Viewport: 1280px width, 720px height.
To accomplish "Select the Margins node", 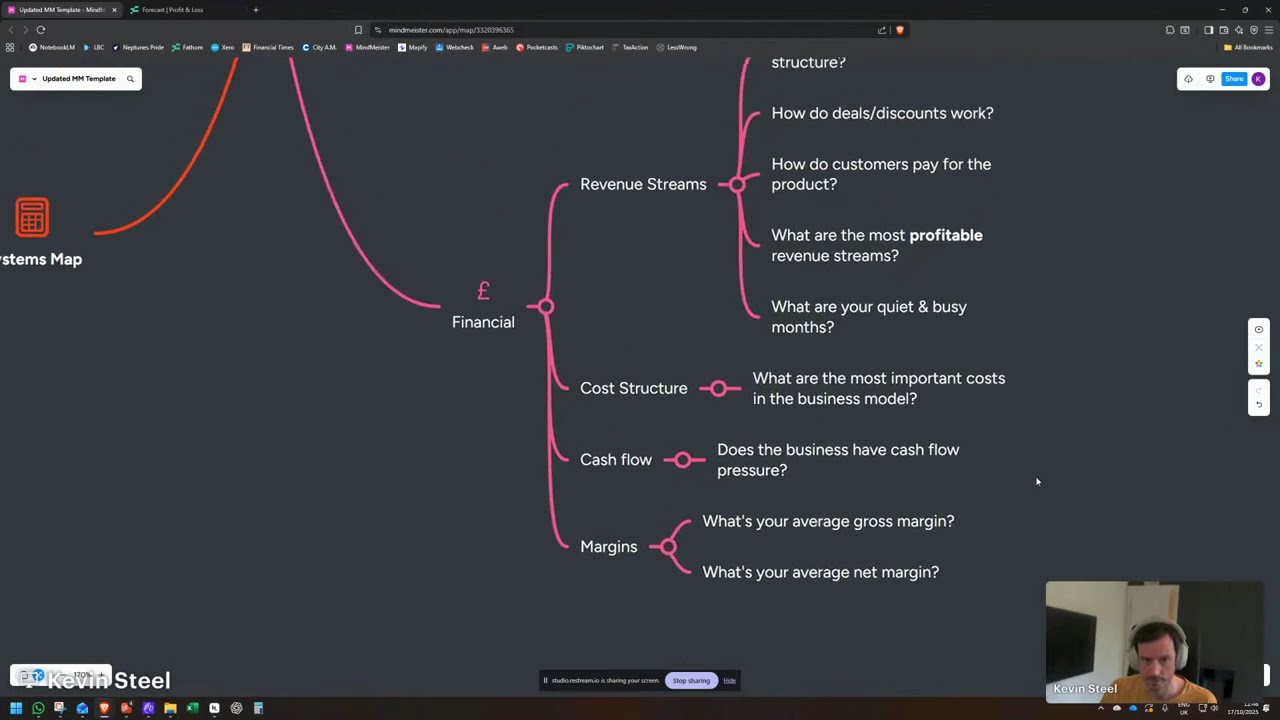I will tap(608, 547).
